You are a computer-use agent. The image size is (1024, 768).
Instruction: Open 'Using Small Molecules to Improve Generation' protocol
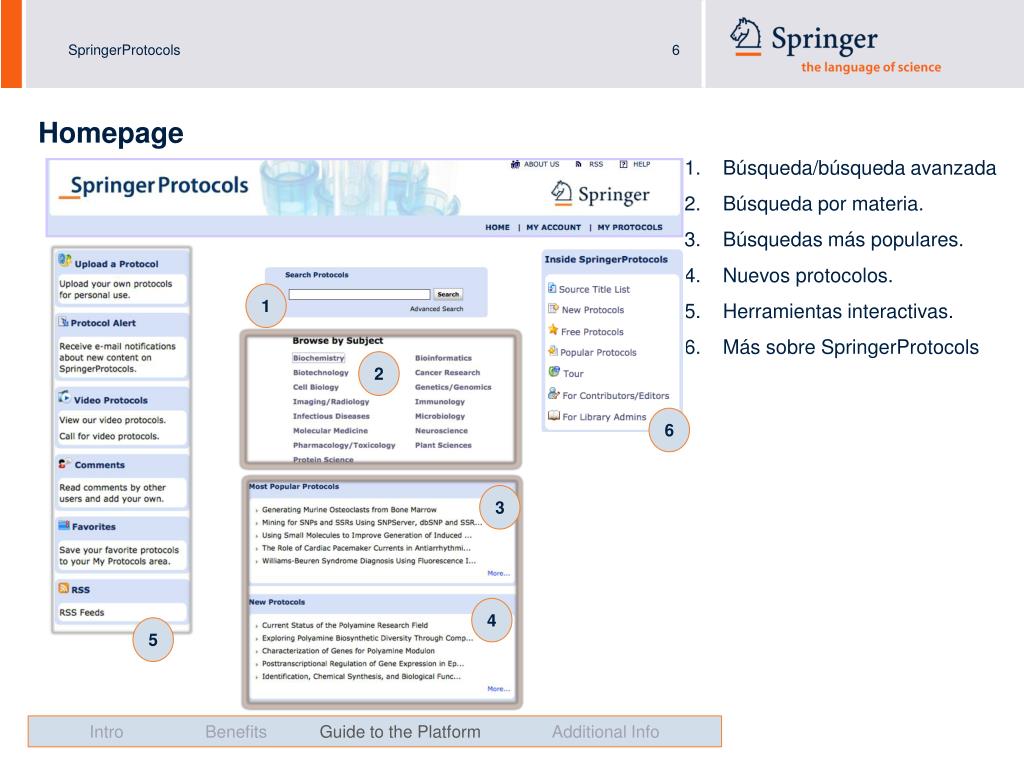tap(366, 535)
